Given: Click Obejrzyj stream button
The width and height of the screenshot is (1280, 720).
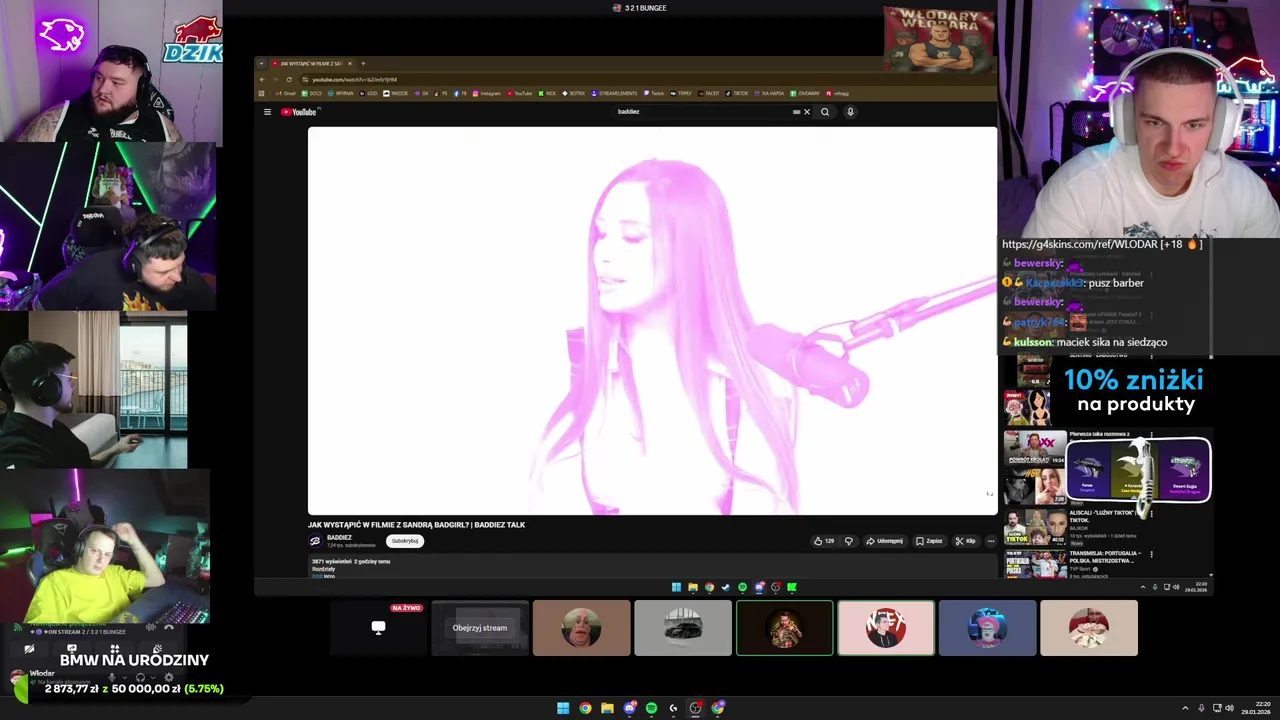Looking at the screenshot, I should pyautogui.click(x=480, y=628).
